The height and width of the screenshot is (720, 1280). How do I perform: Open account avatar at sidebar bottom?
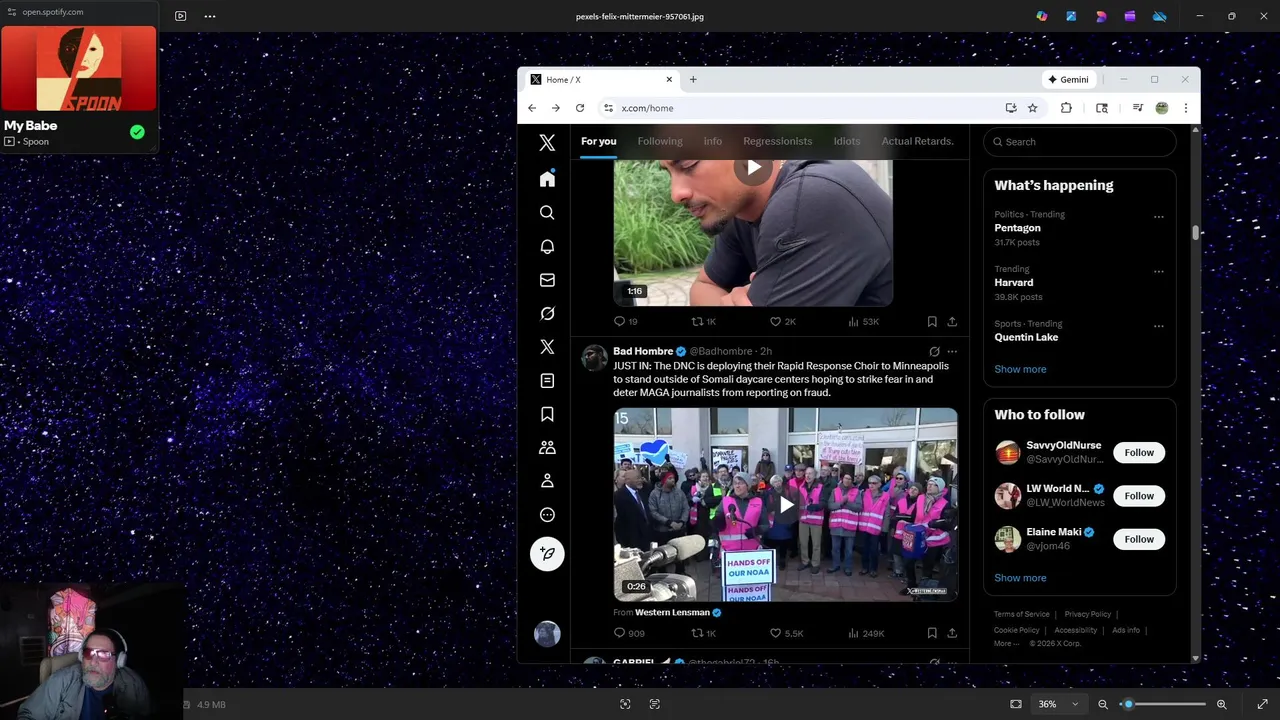(547, 634)
